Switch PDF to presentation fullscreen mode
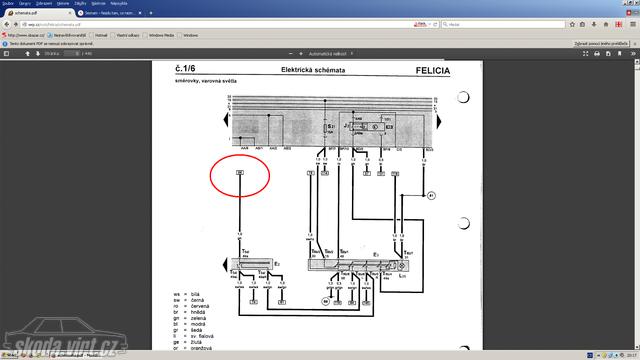 (585, 53)
